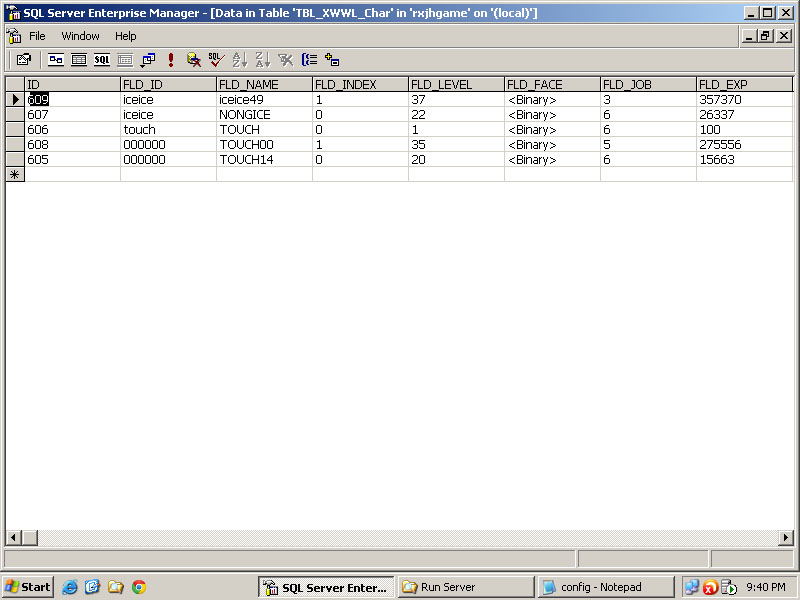Viewport: 800px width, 600px height.
Task: Click the FLD_ID cell 'touch'
Action: click(x=168, y=130)
